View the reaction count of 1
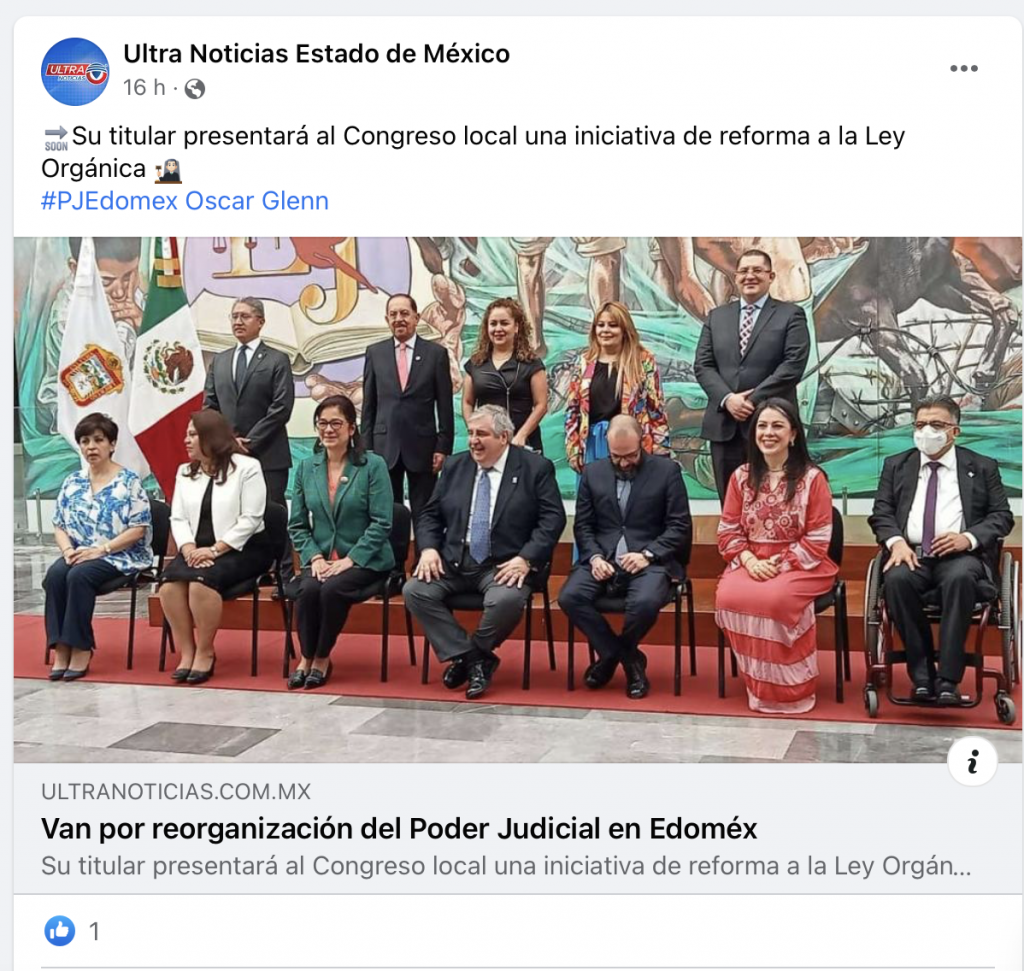Viewport: 1024px width, 971px height. pos(95,931)
